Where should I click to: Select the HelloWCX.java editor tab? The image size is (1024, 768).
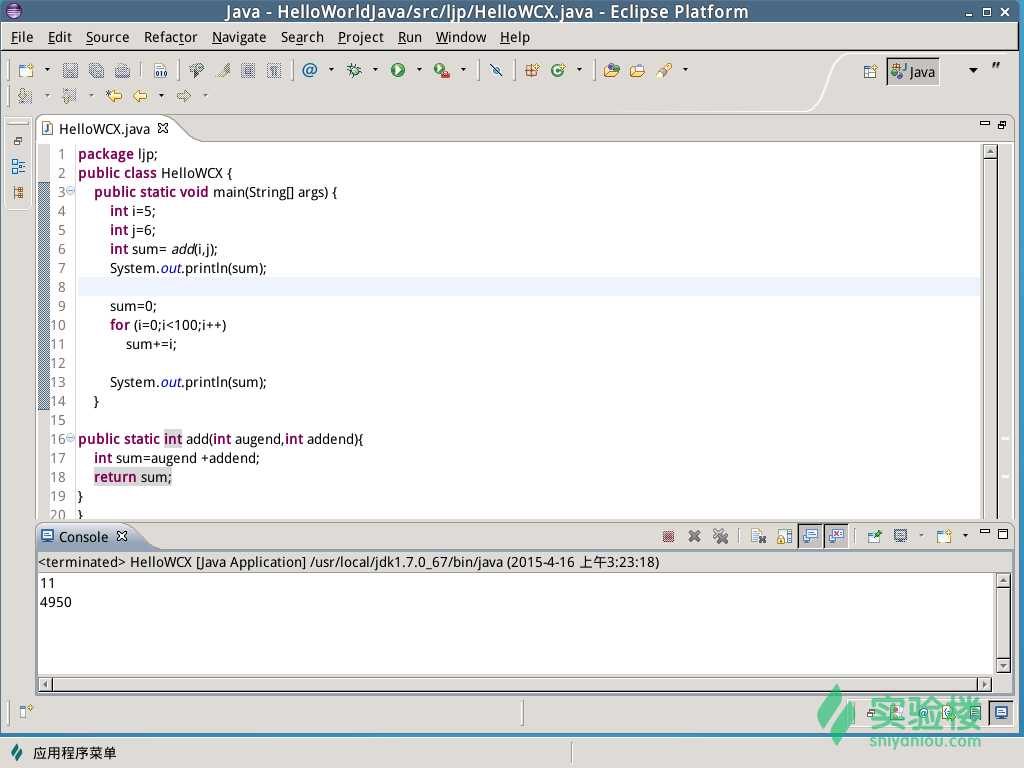(104, 129)
